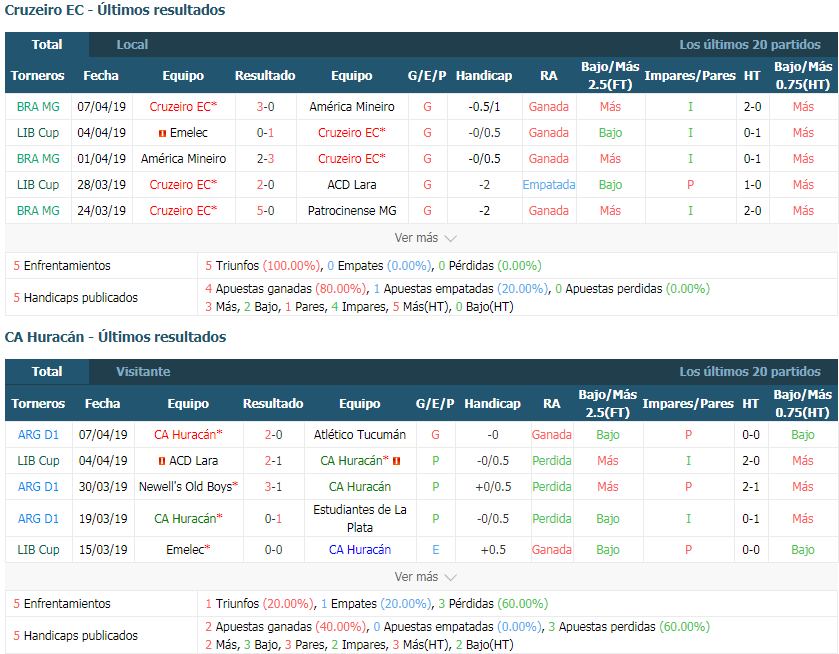Click the blue CA Huracán team on 15/03/19 row
The width and height of the screenshot is (839, 654).
coord(360,550)
